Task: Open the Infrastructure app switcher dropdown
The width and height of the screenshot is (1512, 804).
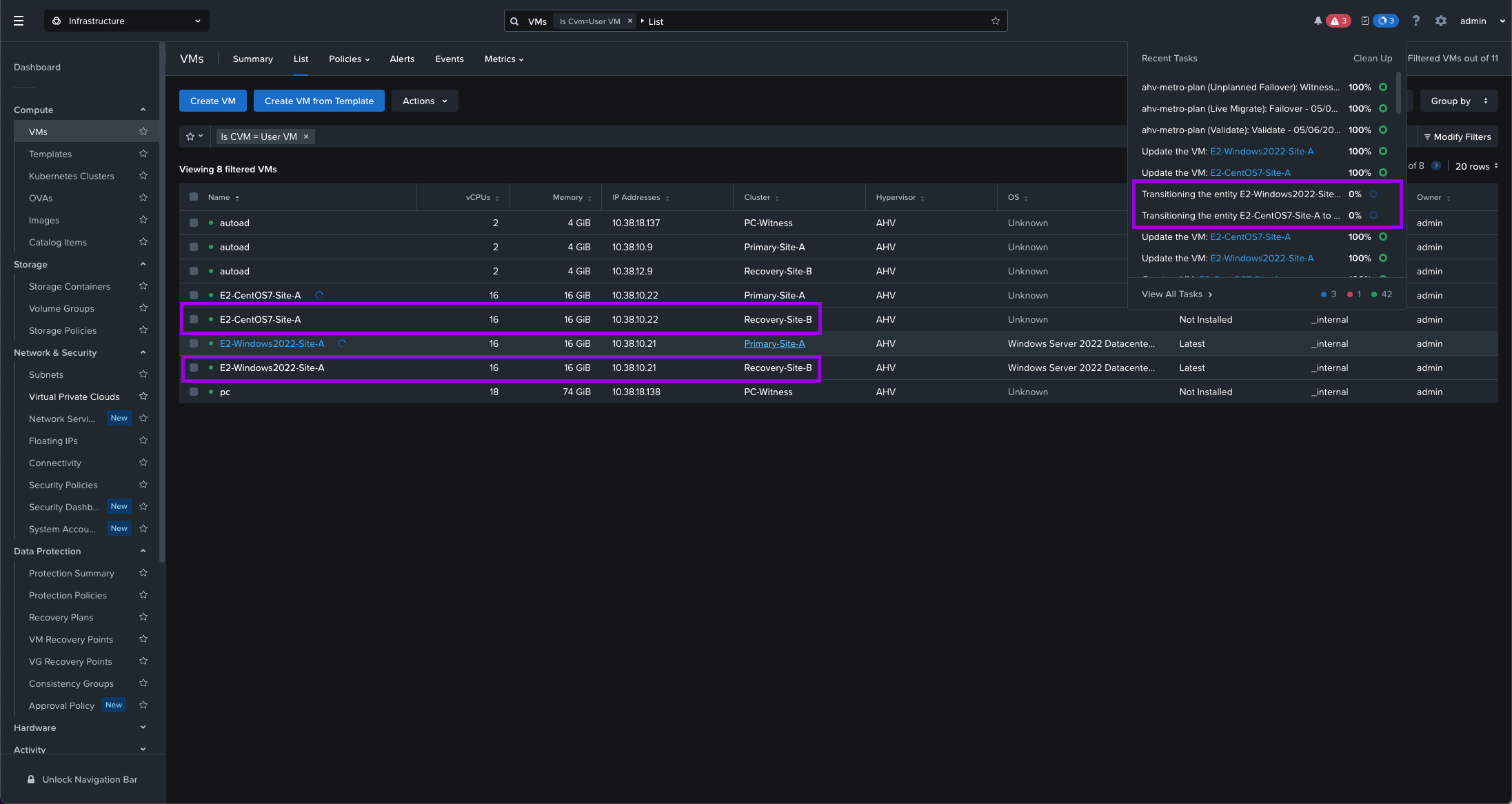Action: (x=127, y=21)
